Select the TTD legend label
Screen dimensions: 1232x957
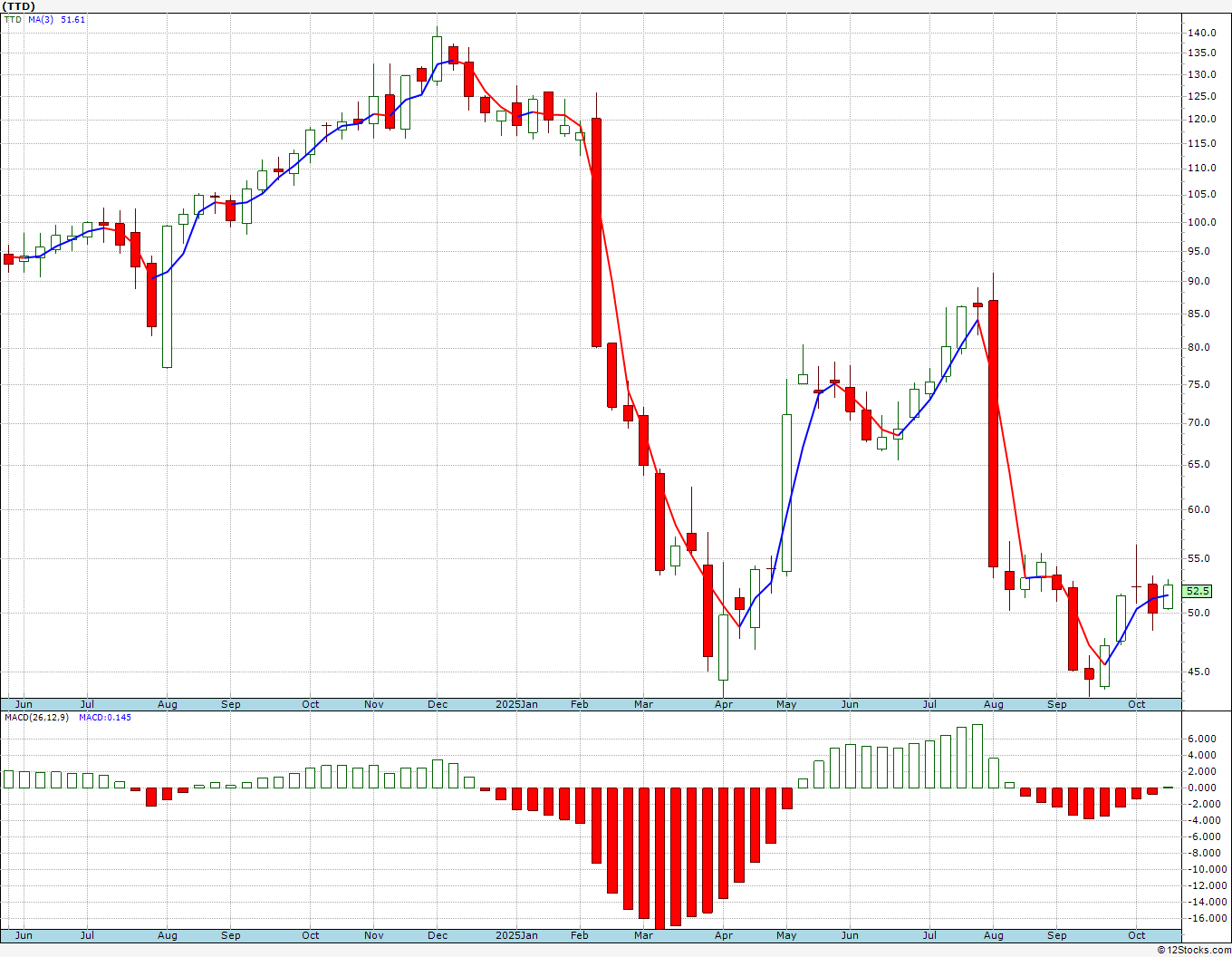coord(14,19)
